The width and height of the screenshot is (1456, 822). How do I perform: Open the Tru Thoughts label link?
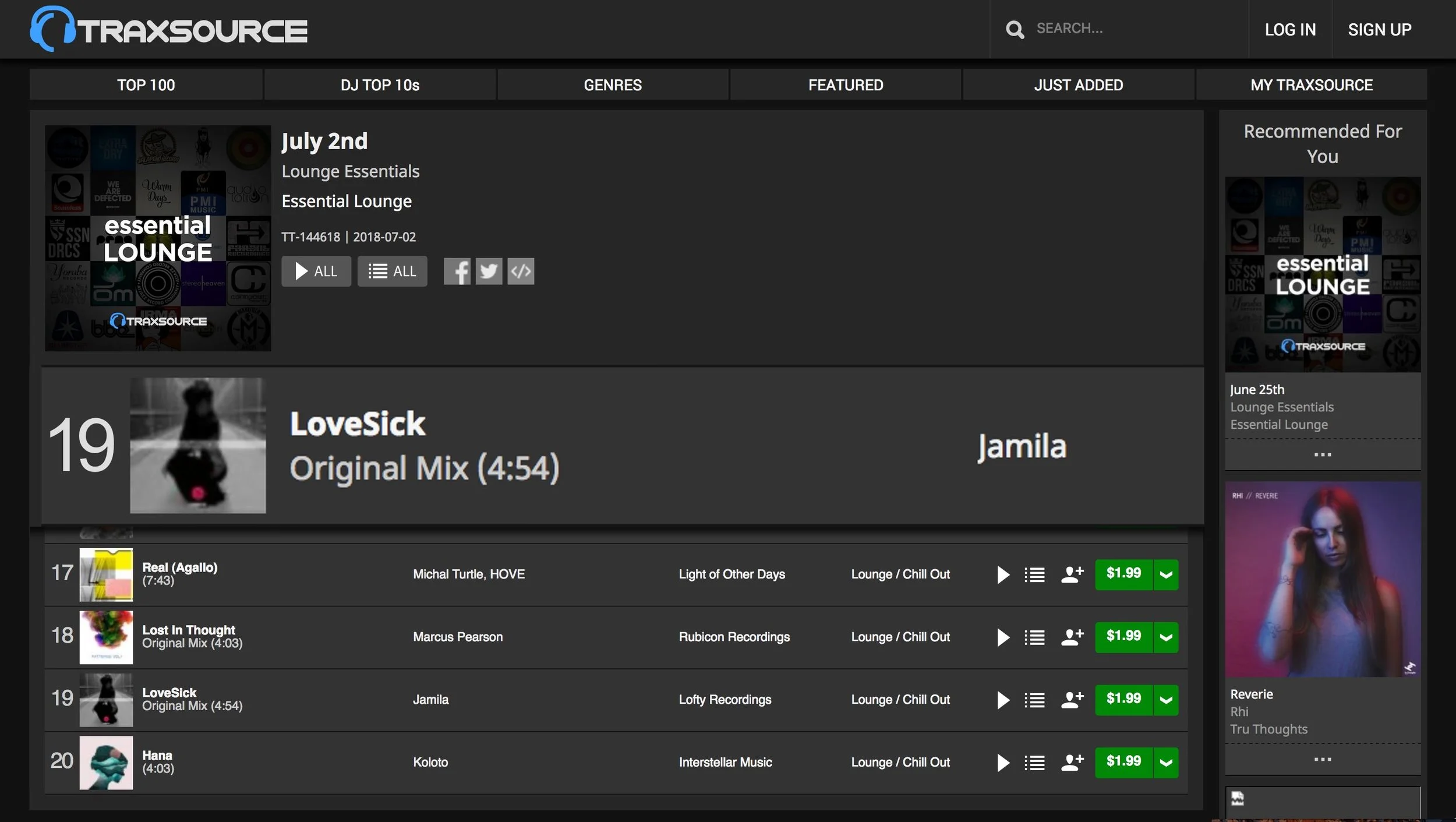tap(1268, 729)
